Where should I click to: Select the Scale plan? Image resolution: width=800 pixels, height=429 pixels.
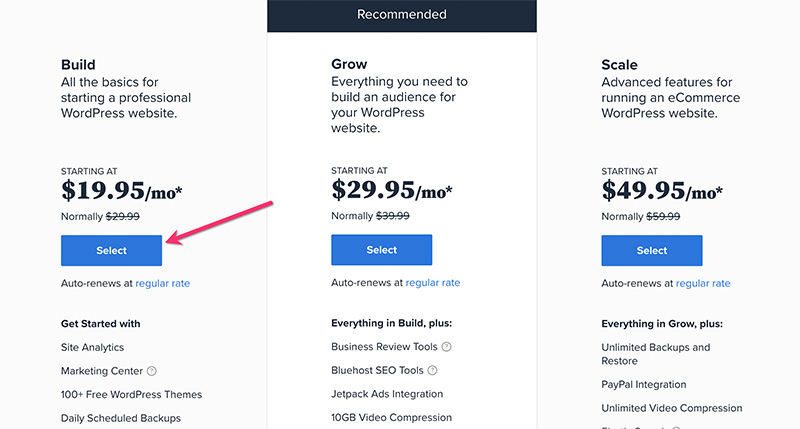point(652,250)
